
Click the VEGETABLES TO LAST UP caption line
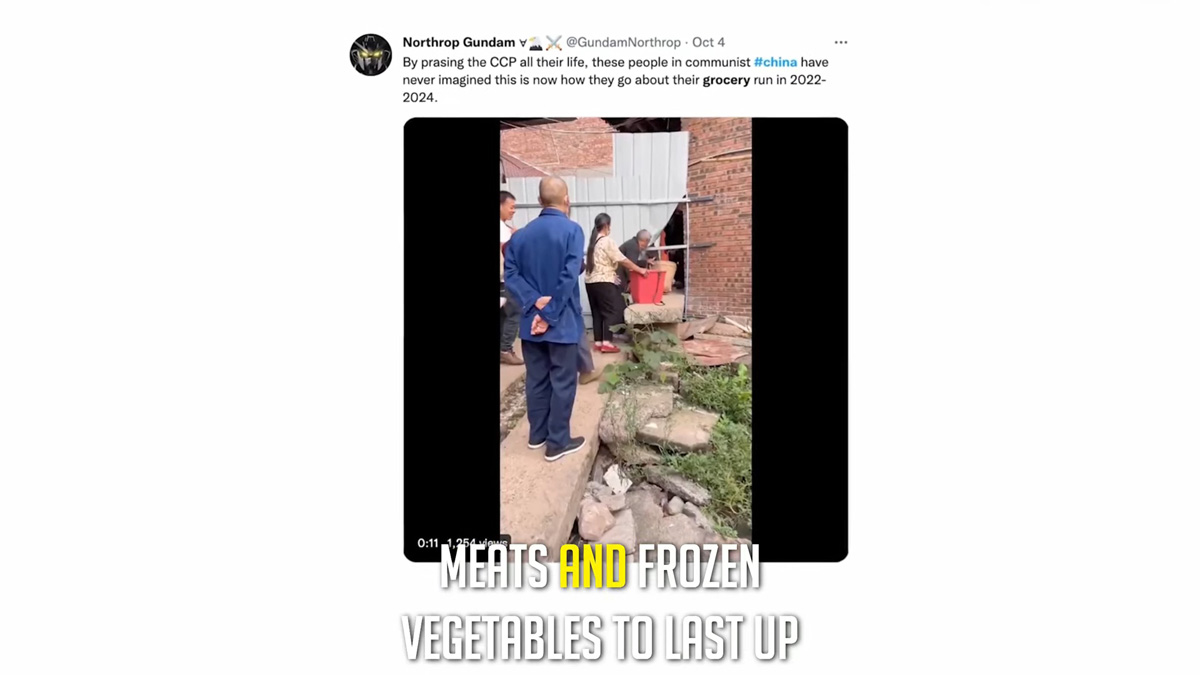pos(600,638)
